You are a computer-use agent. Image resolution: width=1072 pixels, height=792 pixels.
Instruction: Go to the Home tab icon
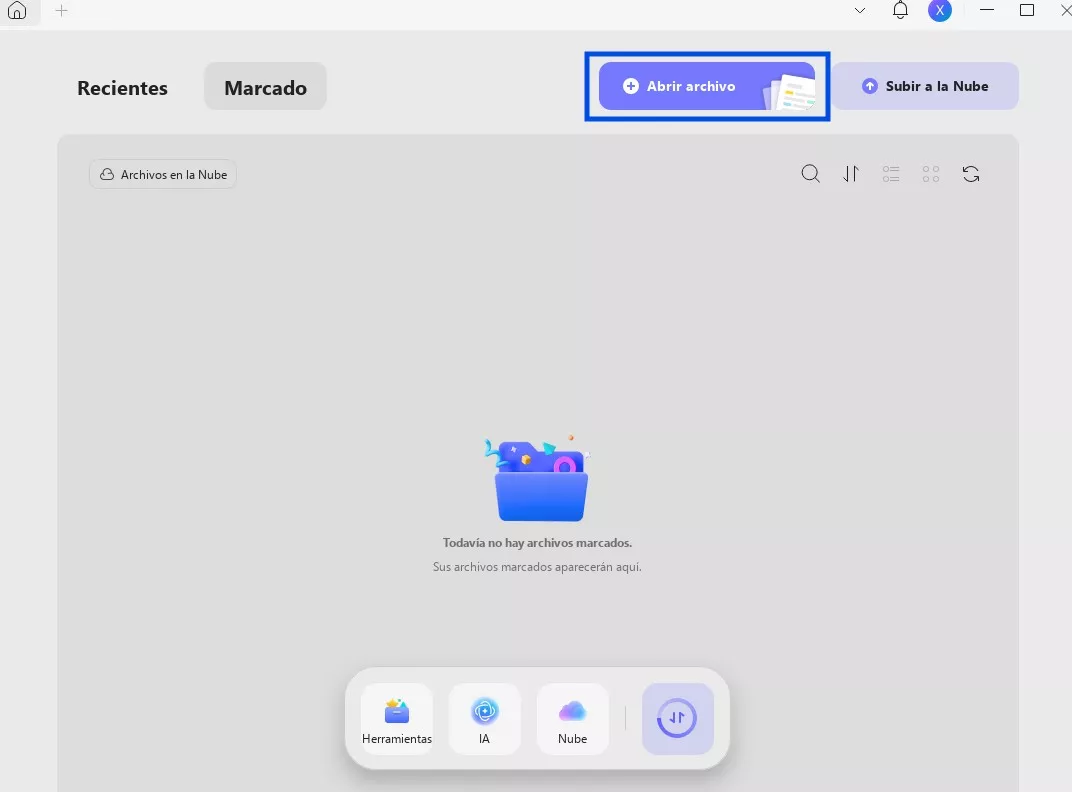[17, 10]
